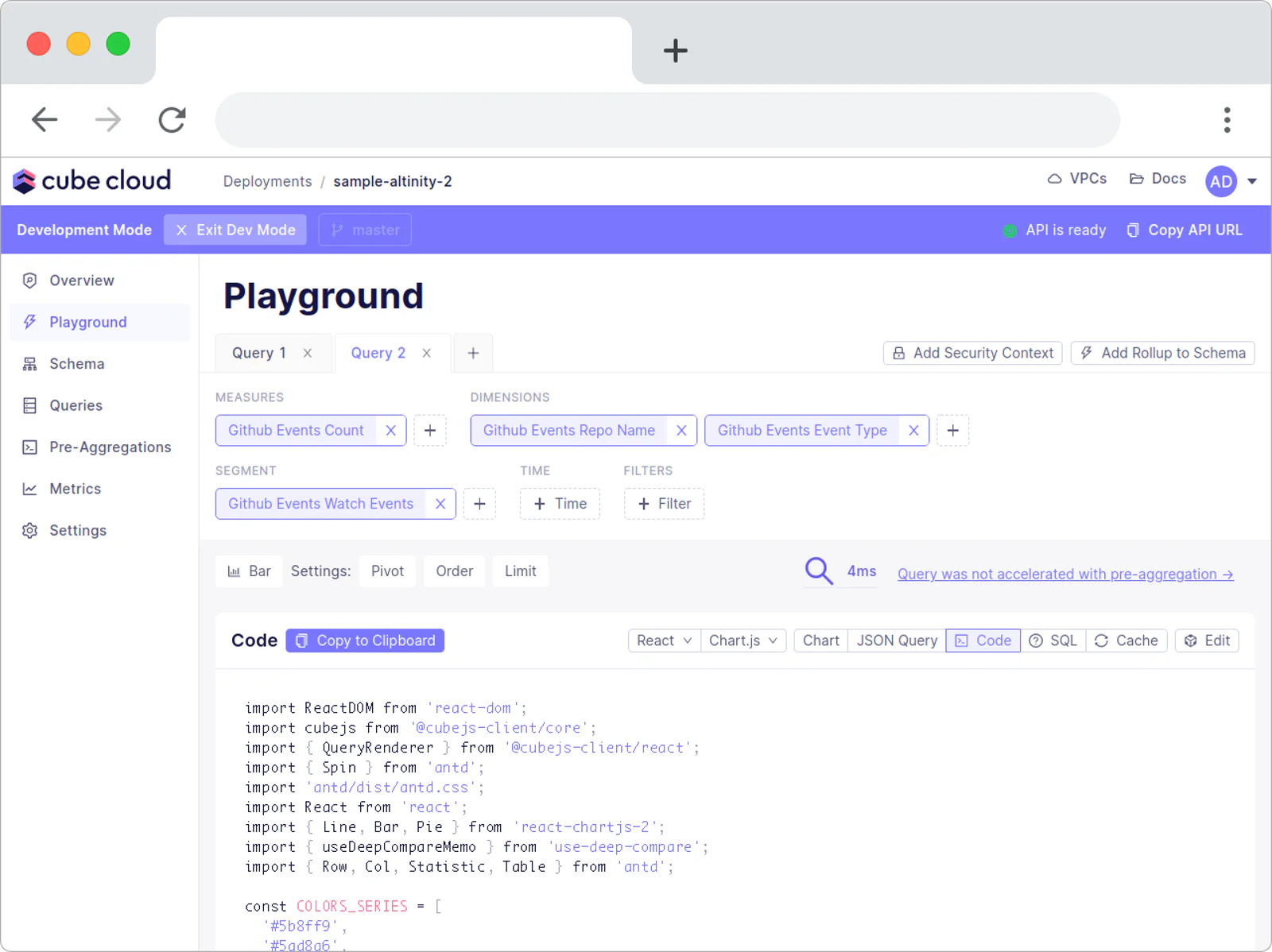Screen dimensions: 1272x952
Task: Remove Github Events Count measure
Action: [391, 430]
